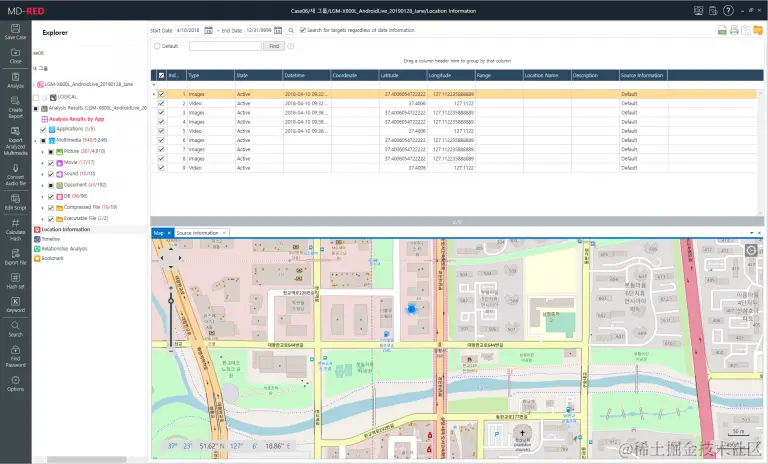The image size is (768, 464).
Task: Toggle search regardless of date information checkbox
Action: click(x=303, y=30)
